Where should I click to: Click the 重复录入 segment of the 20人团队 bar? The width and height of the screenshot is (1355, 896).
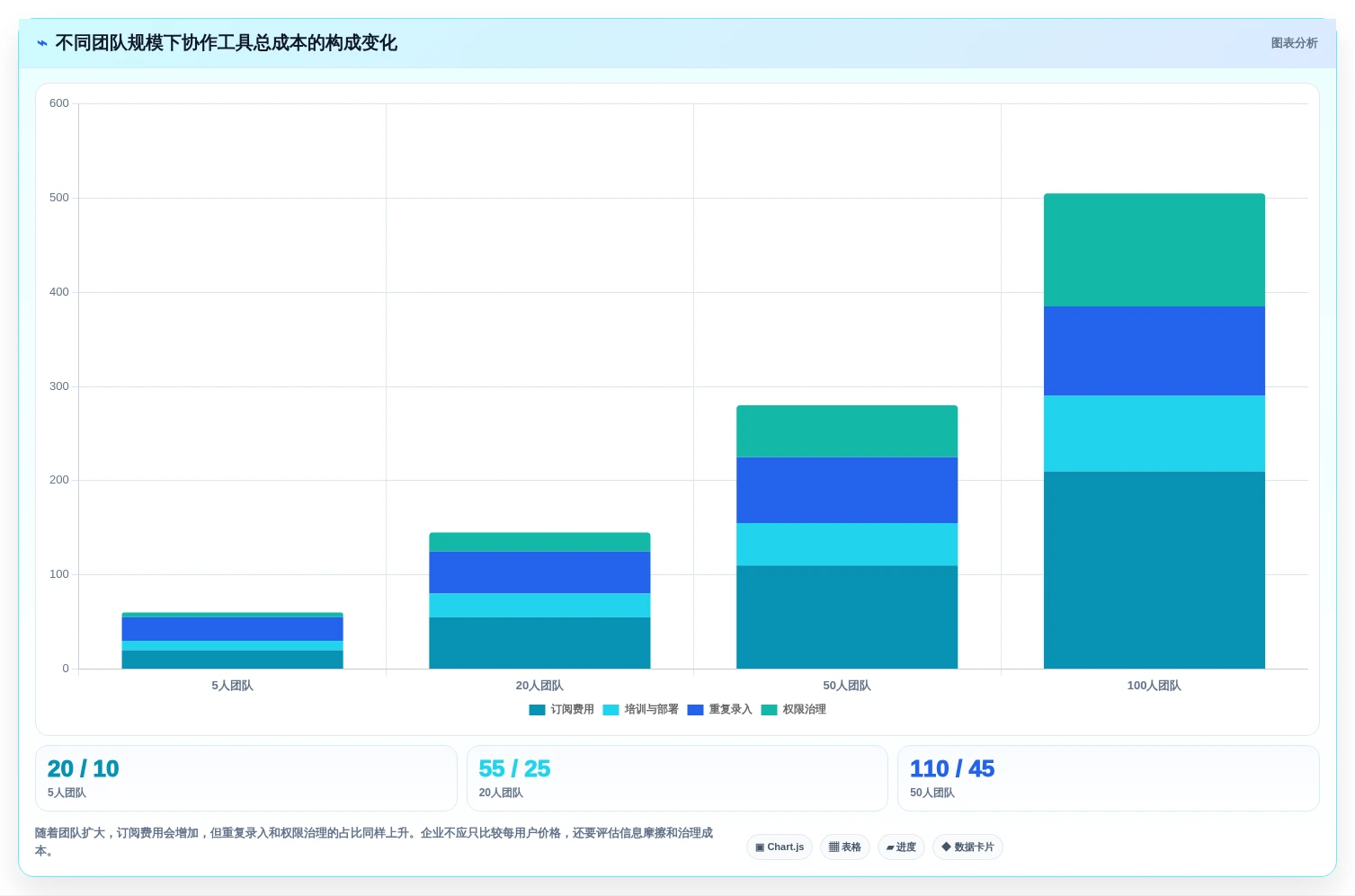[539, 572]
